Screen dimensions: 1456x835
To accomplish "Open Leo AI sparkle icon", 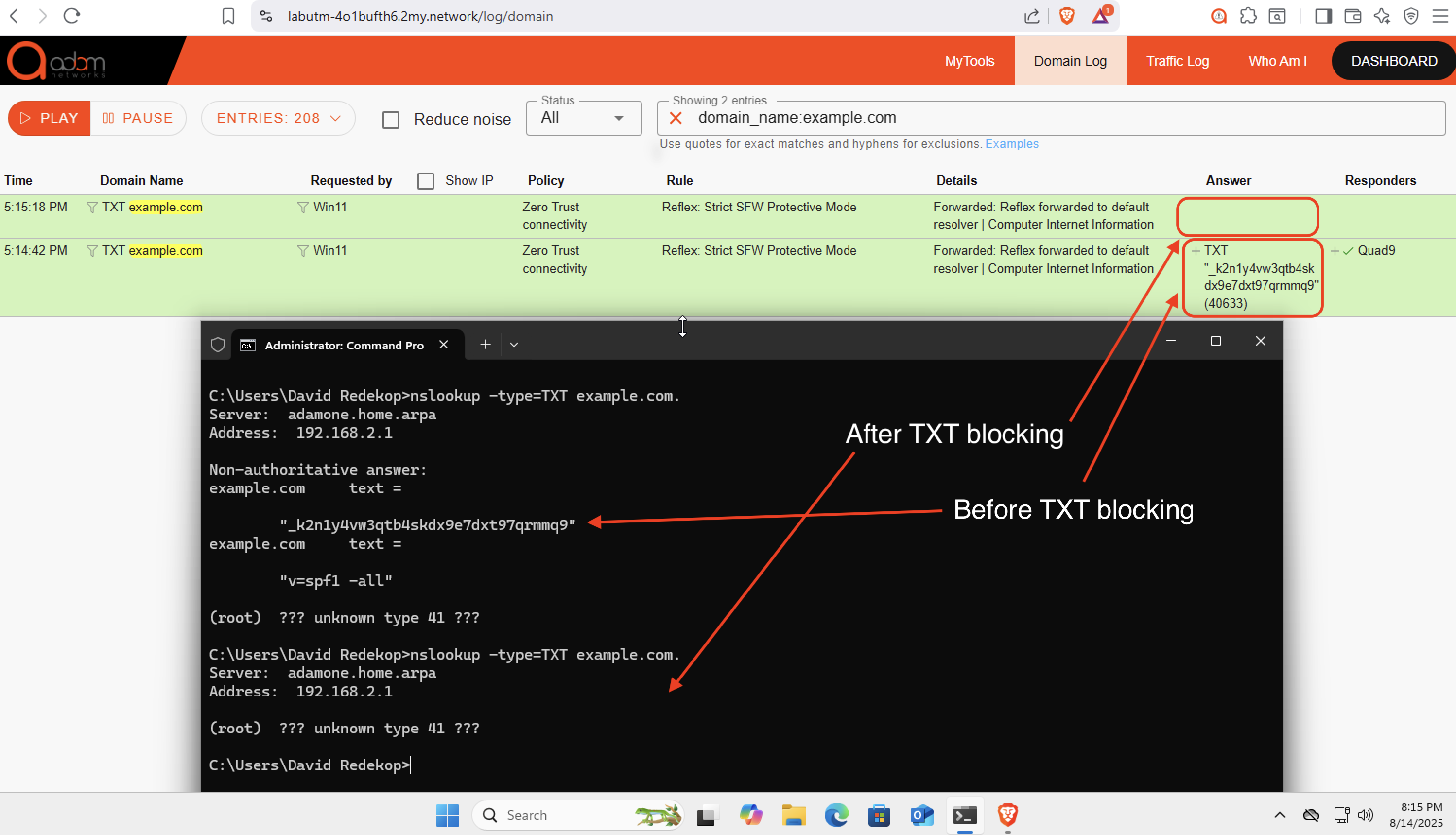I will (1382, 16).
